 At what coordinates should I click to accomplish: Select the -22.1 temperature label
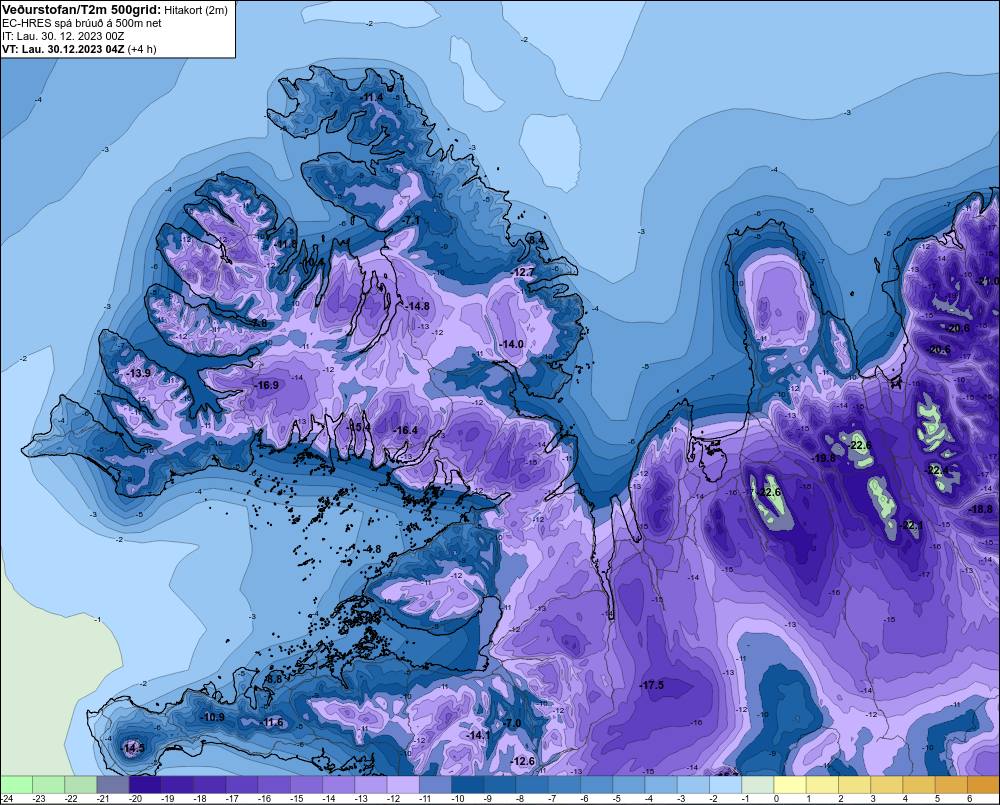coord(911,526)
